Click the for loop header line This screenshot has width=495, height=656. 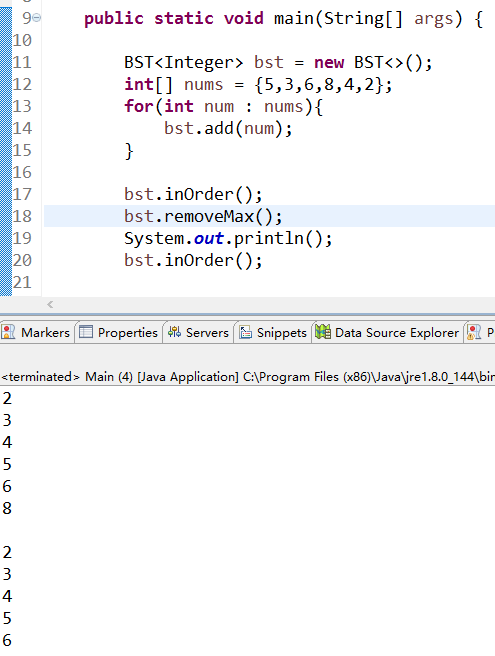click(x=223, y=106)
